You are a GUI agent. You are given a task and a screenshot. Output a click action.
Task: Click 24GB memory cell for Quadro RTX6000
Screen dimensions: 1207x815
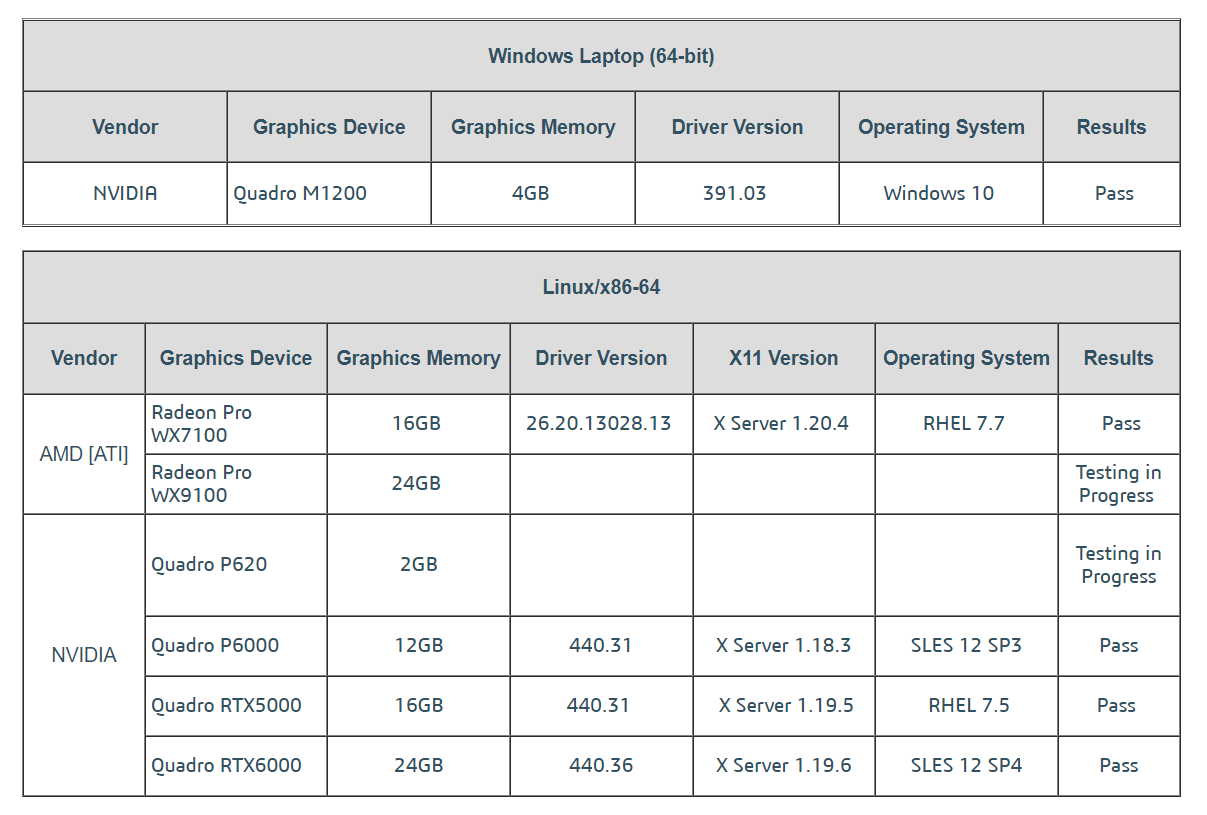[419, 766]
